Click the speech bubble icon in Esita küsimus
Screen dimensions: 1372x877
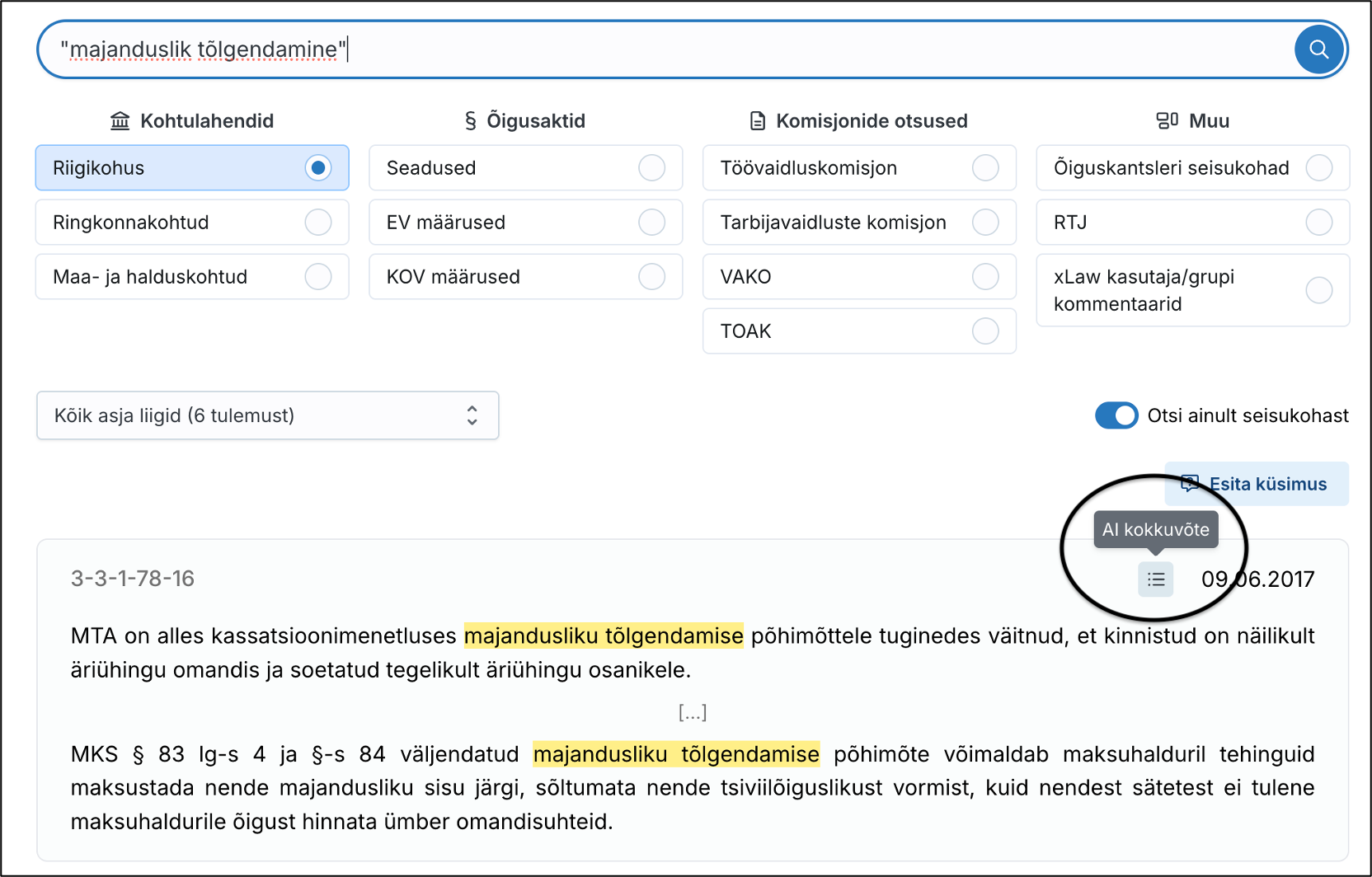click(x=1189, y=484)
